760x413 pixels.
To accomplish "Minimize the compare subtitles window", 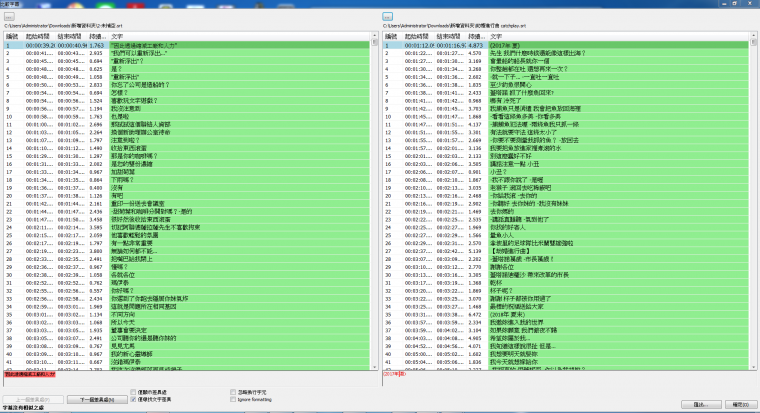I will [724, 3].
